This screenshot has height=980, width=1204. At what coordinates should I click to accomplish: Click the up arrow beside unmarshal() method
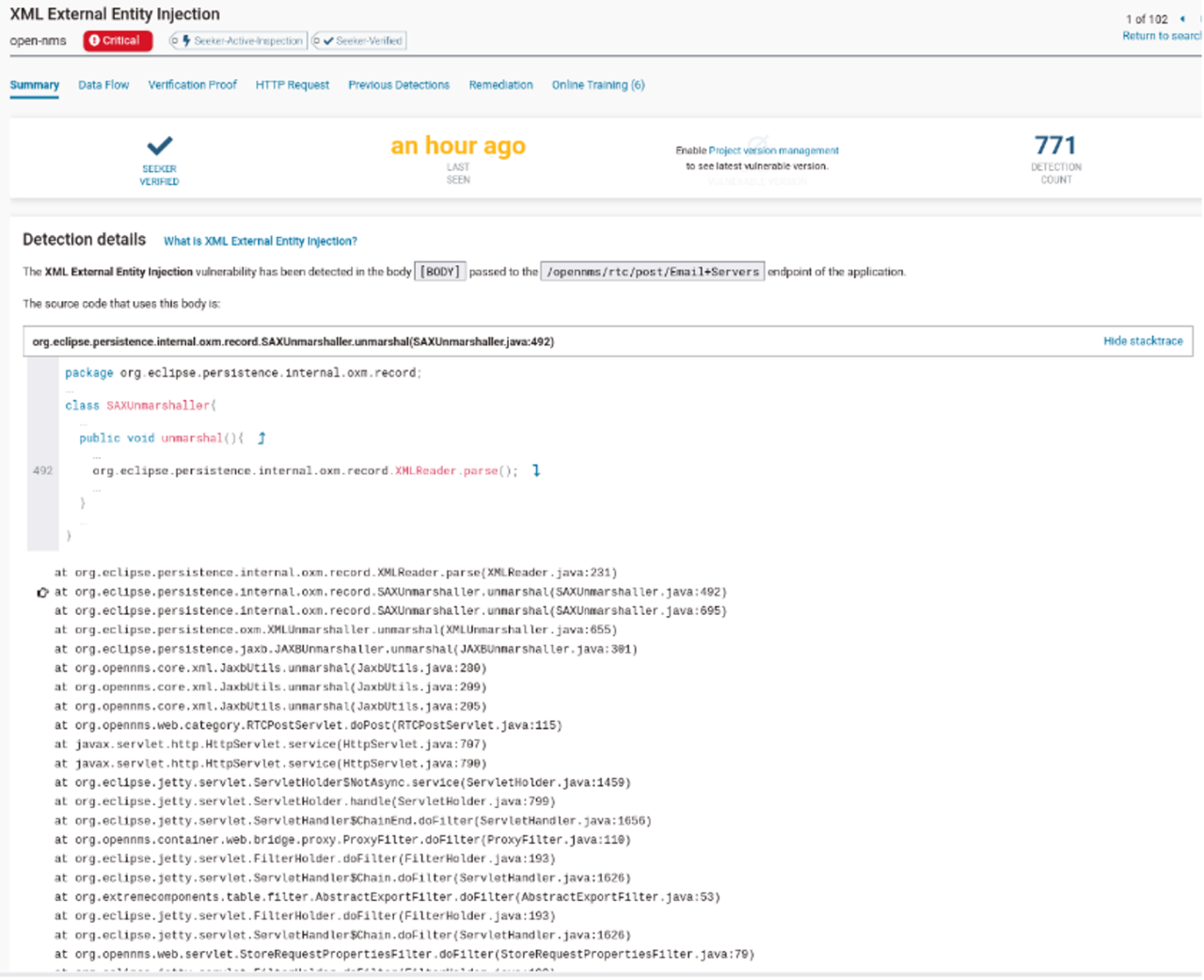pos(261,438)
